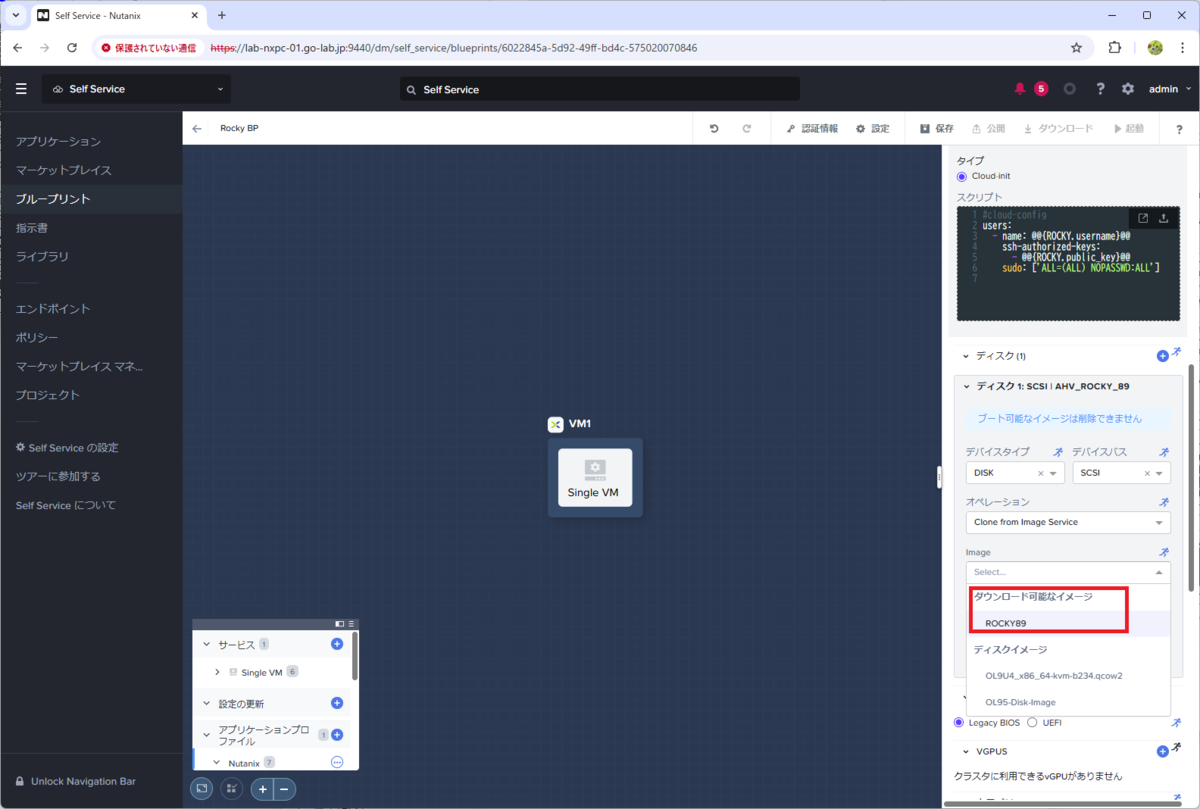Open the Self Service app switcher dropdown

click(x=136, y=89)
